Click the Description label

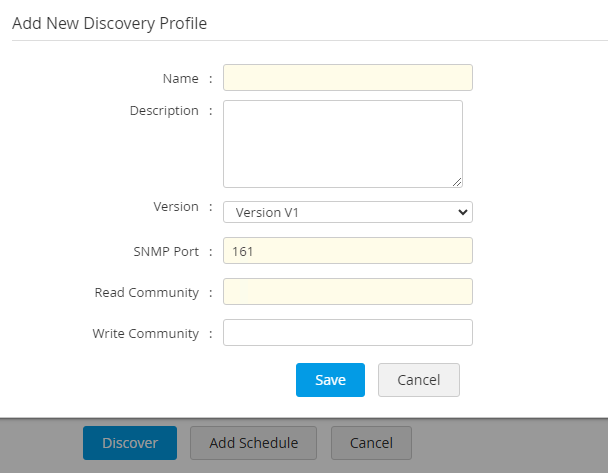coord(164,110)
